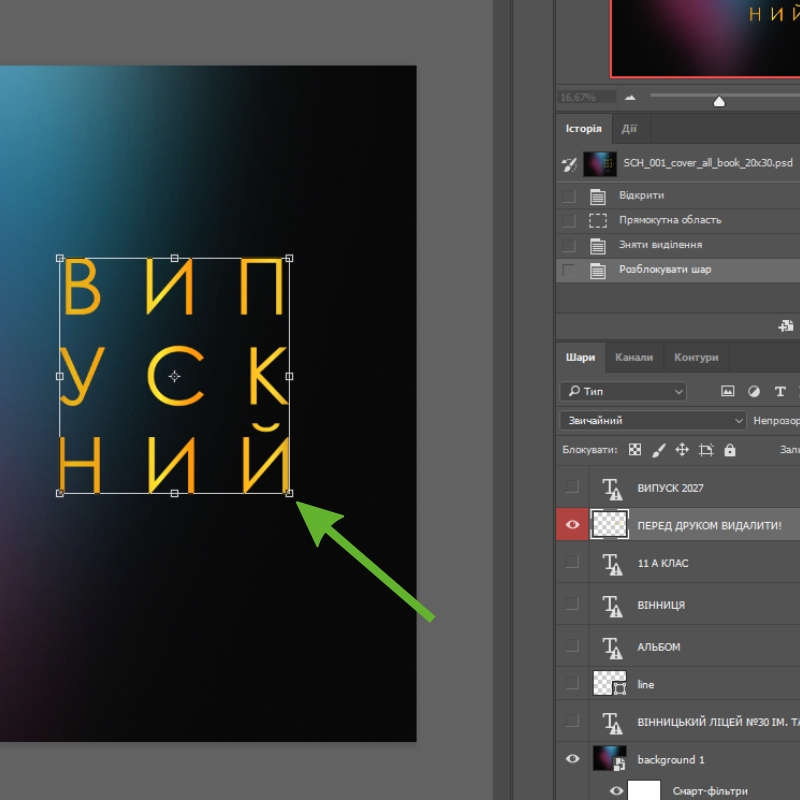Toggle history brush source box for Розблокувати шар
The image size is (800, 800).
pyautogui.click(x=568, y=270)
